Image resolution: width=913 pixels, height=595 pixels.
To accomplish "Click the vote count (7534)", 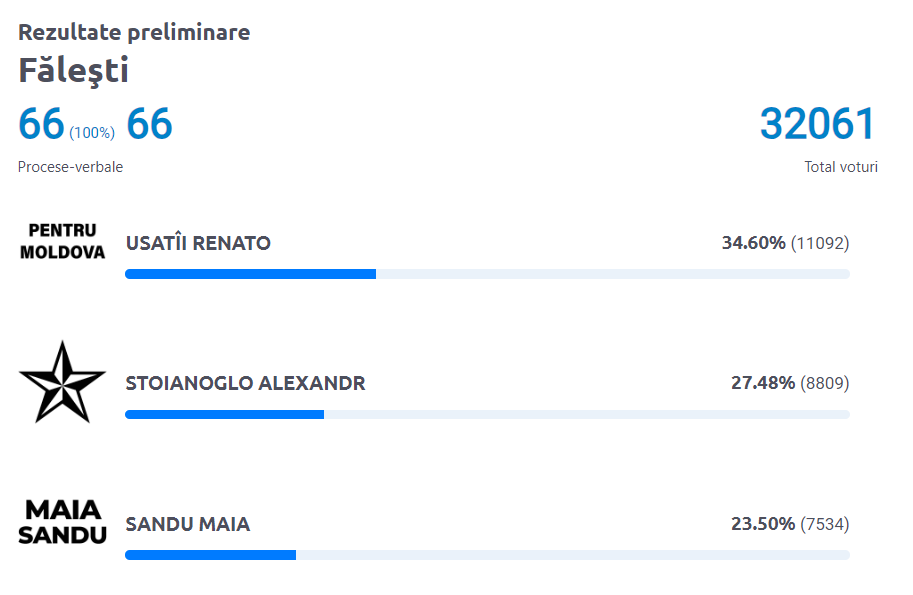I will pos(824,524).
